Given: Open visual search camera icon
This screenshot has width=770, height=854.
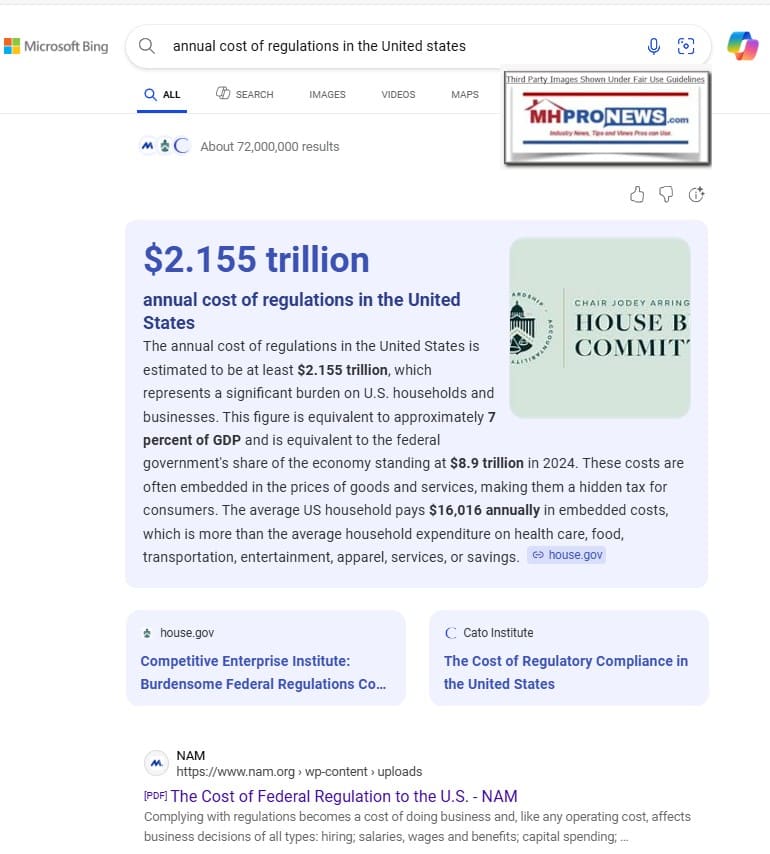Looking at the screenshot, I should [686, 46].
